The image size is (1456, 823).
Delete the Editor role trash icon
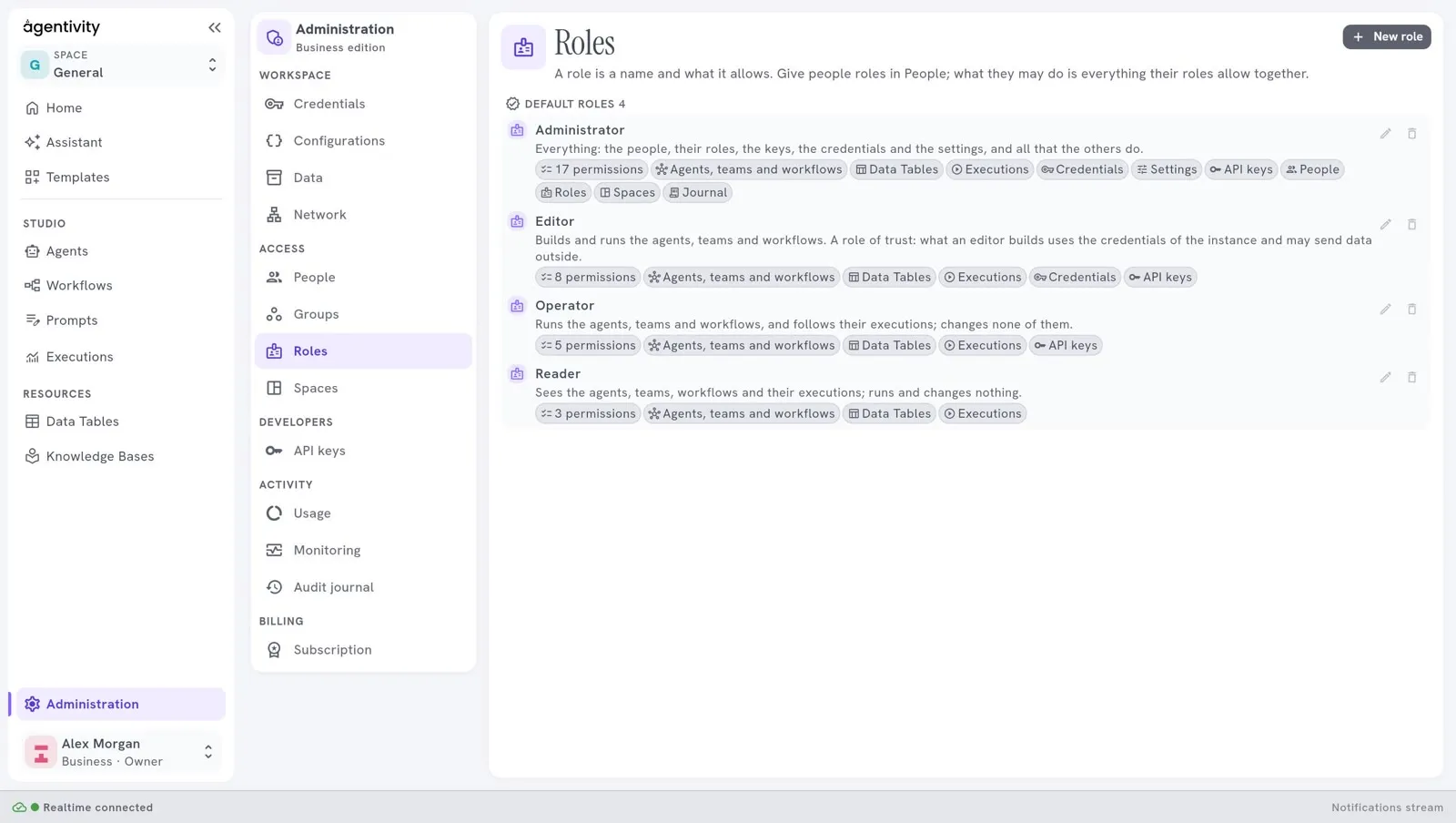(x=1411, y=225)
